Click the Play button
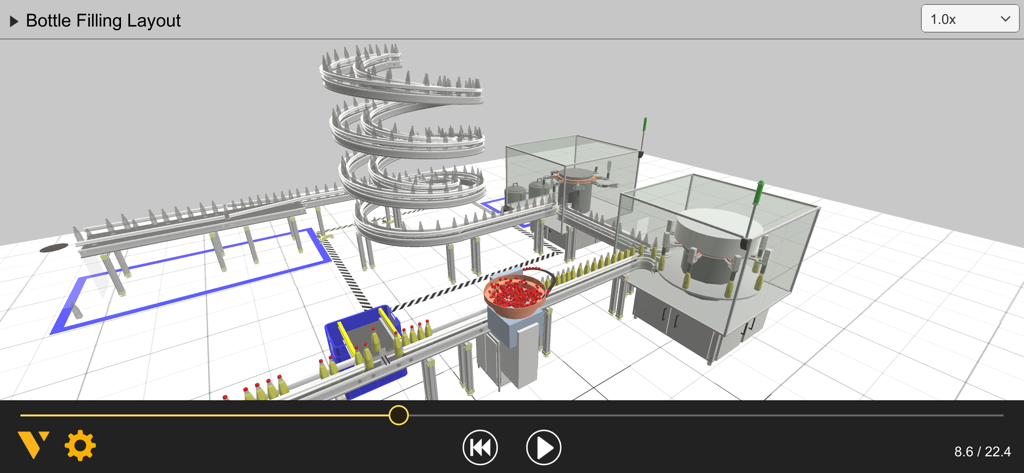 pos(544,448)
